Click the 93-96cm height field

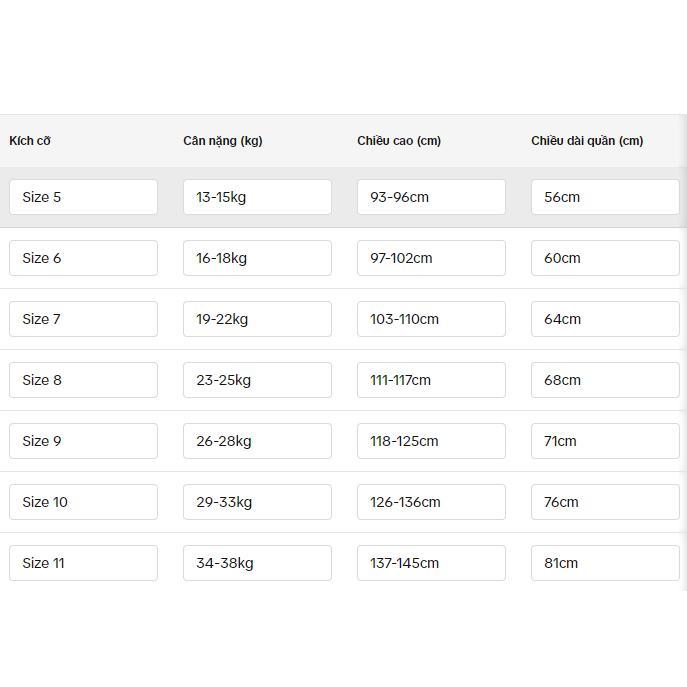pyautogui.click(x=431, y=197)
